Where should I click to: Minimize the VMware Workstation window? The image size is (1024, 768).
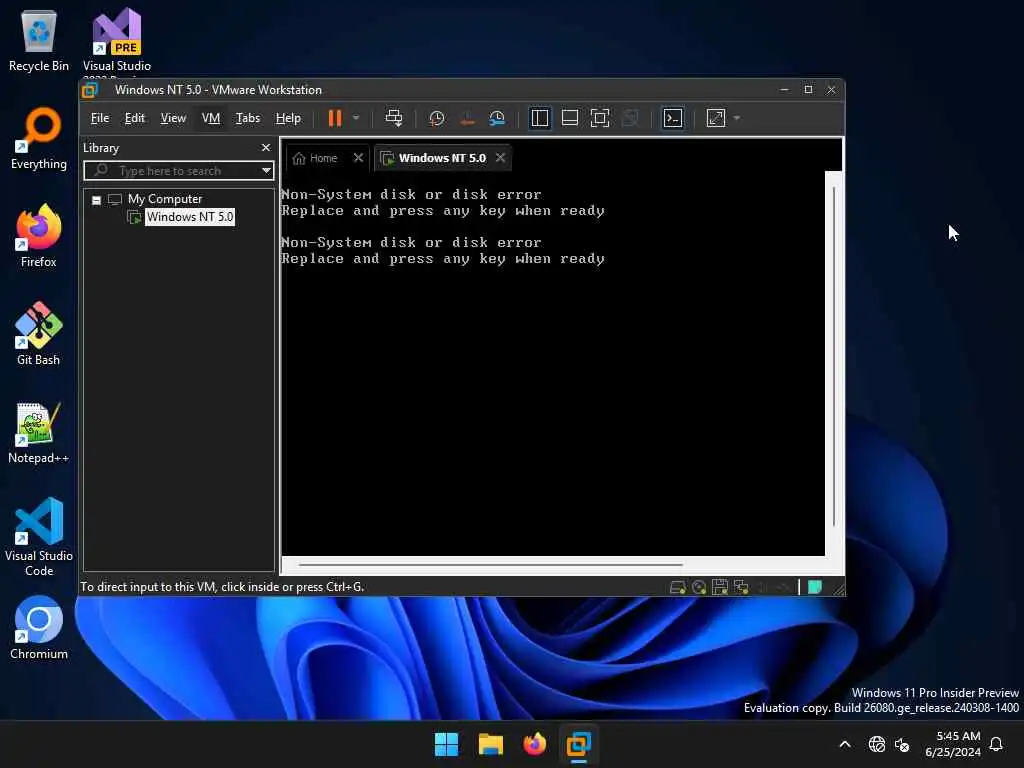point(784,89)
